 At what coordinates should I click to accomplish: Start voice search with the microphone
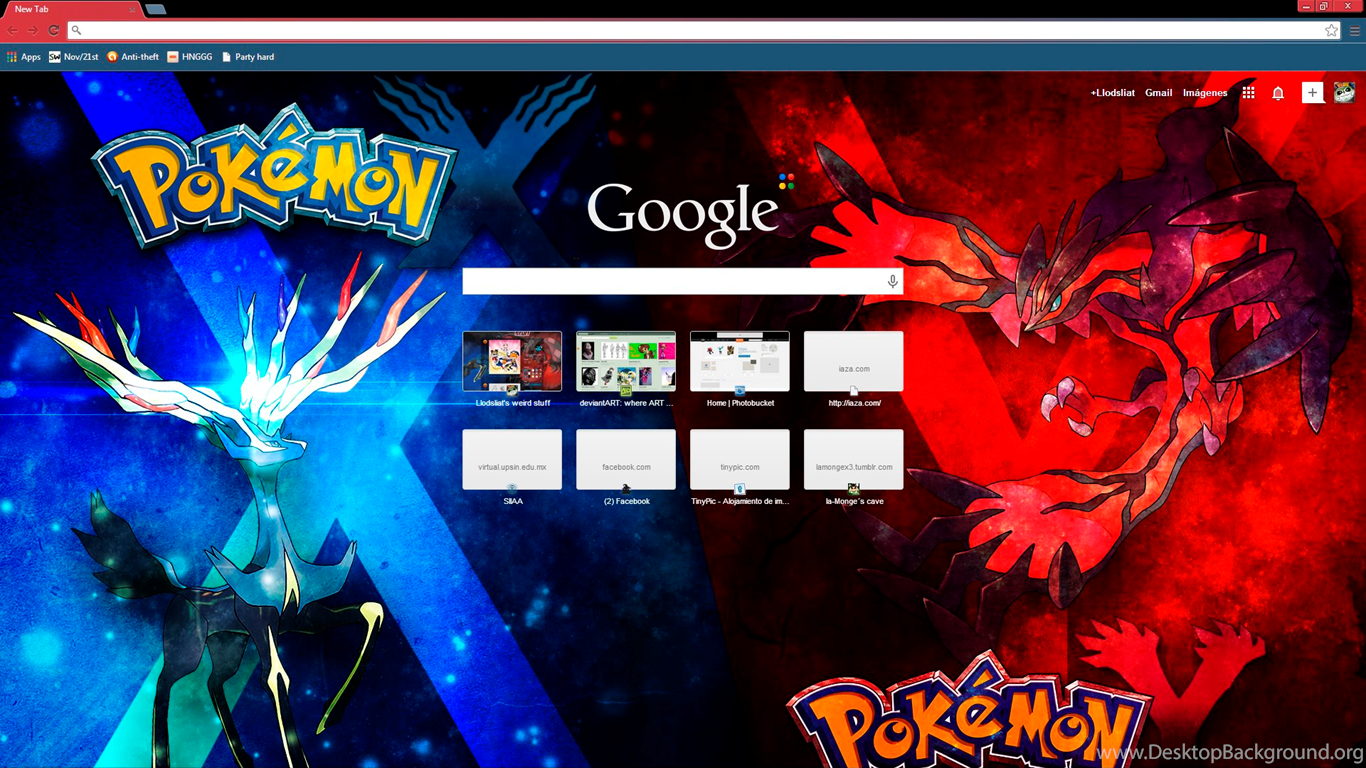(x=893, y=282)
